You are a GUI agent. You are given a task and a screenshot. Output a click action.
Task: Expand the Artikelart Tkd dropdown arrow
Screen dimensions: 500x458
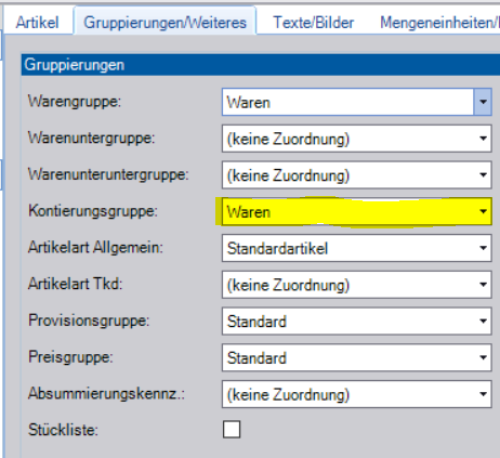point(483,284)
